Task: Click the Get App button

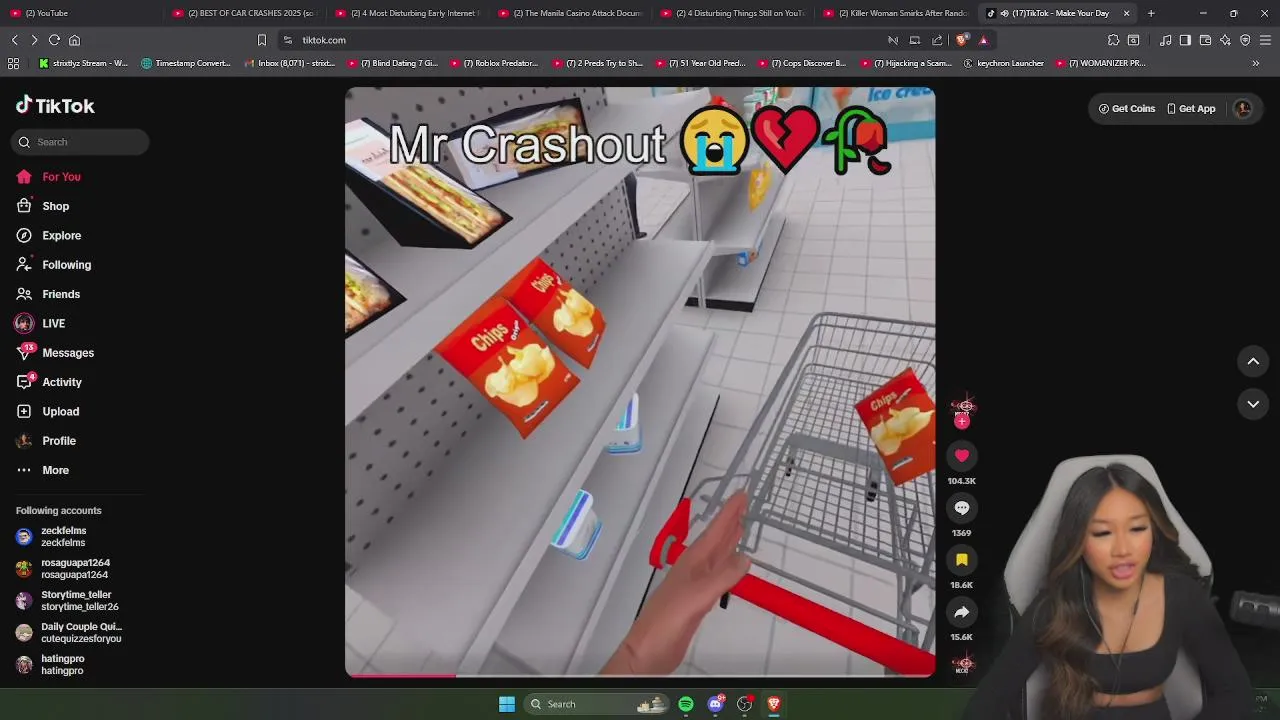Action: [1191, 109]
